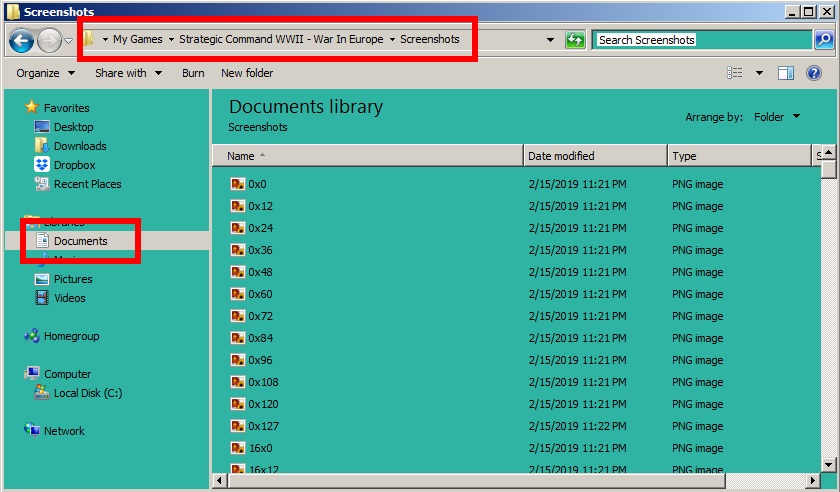Click the folder icon in address bar
The height and width of the screenshot is (492, 840).
[x=88, y=39]
